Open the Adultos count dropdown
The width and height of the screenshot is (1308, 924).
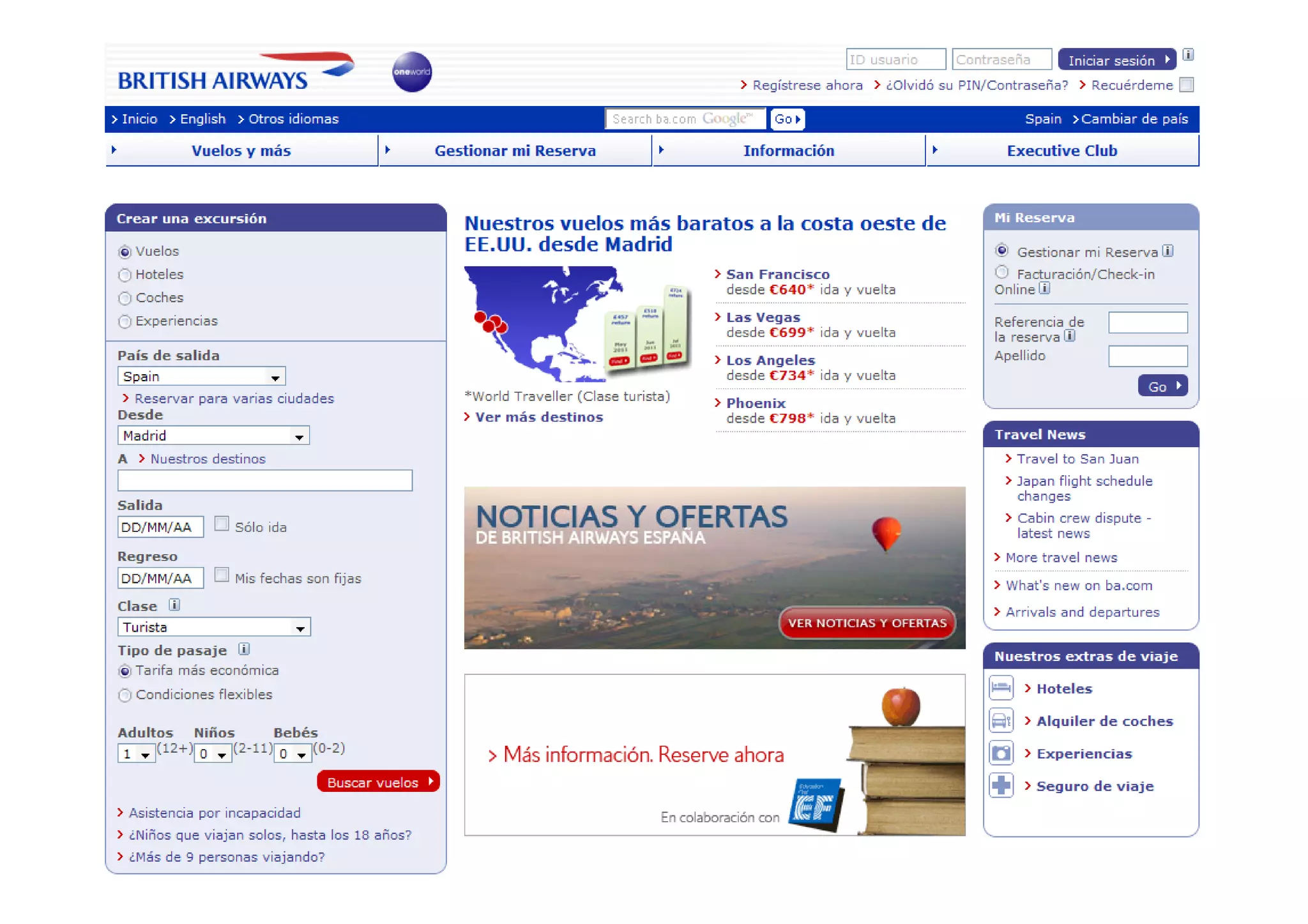pyautogui.click(x=137, y=754)
